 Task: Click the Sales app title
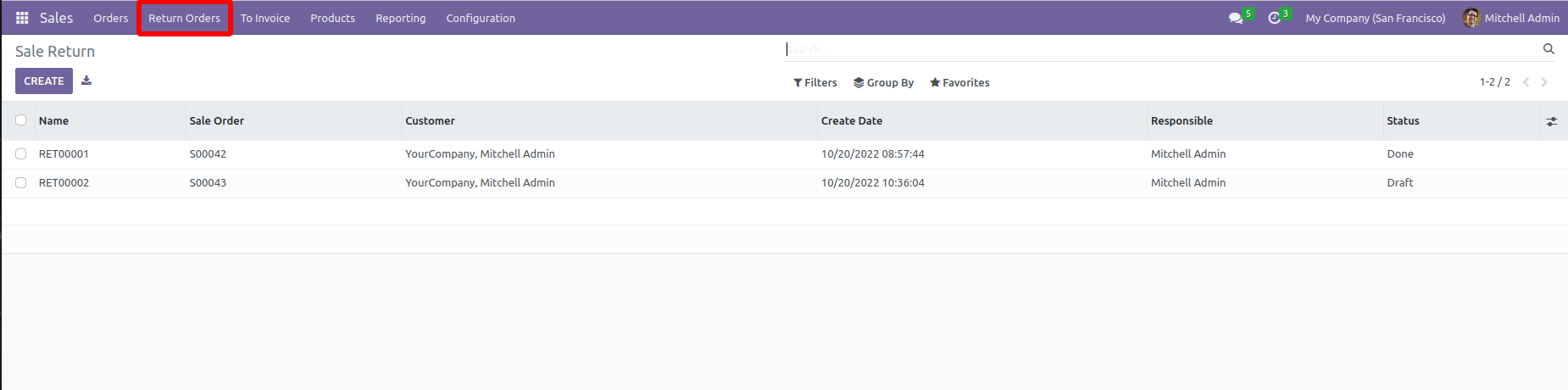(57, 18)
